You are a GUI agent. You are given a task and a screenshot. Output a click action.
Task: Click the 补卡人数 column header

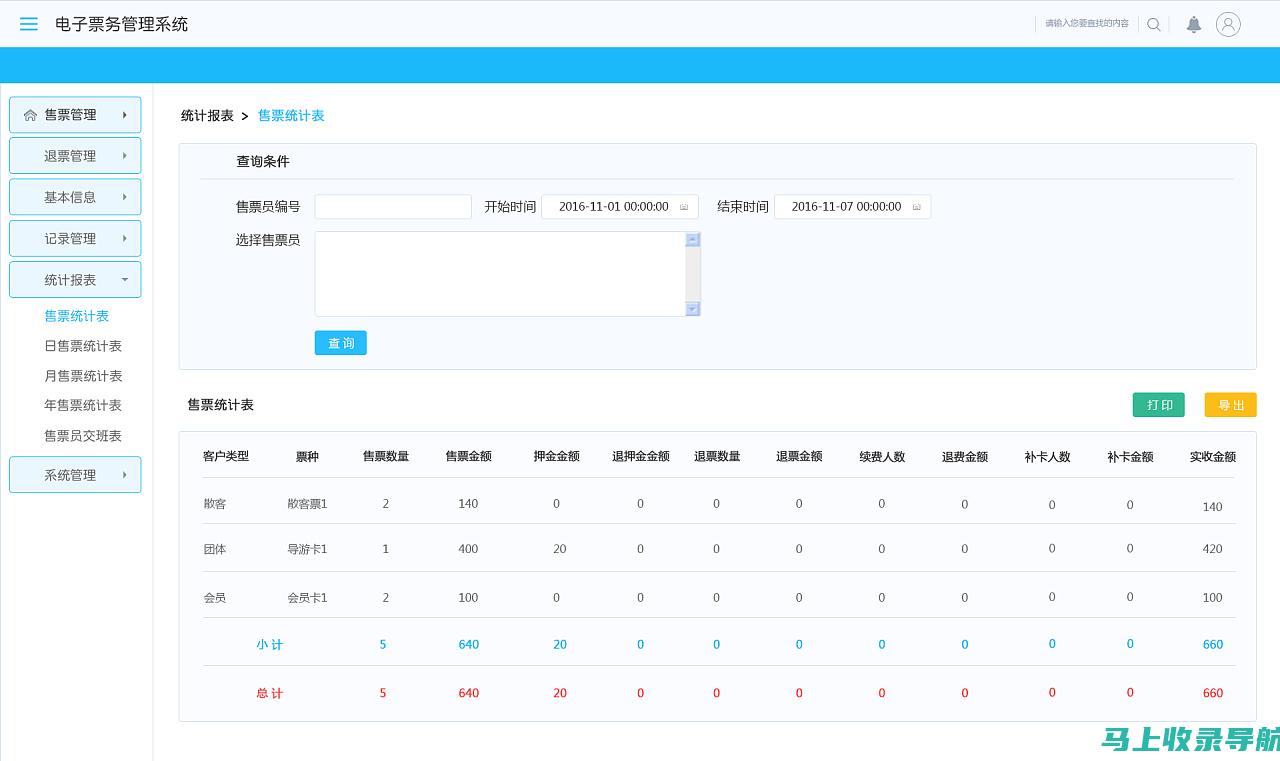tap(1048, 457)
